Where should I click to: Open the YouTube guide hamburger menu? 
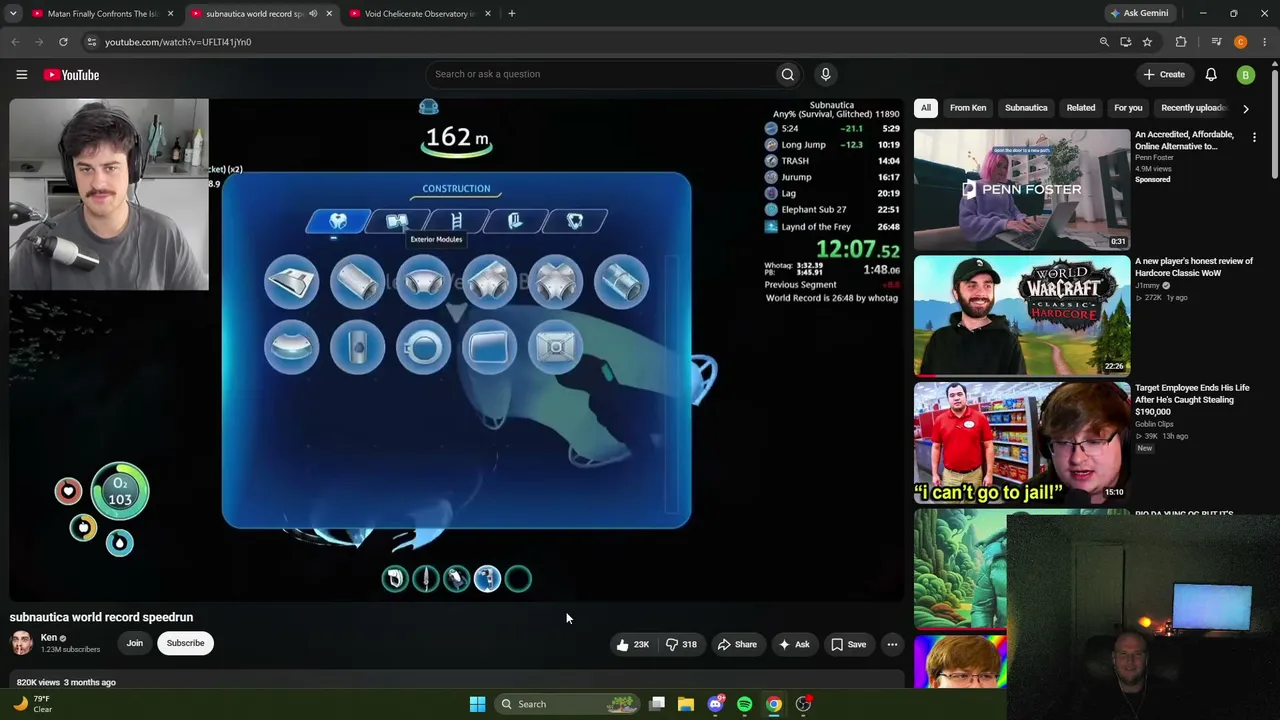21,75
